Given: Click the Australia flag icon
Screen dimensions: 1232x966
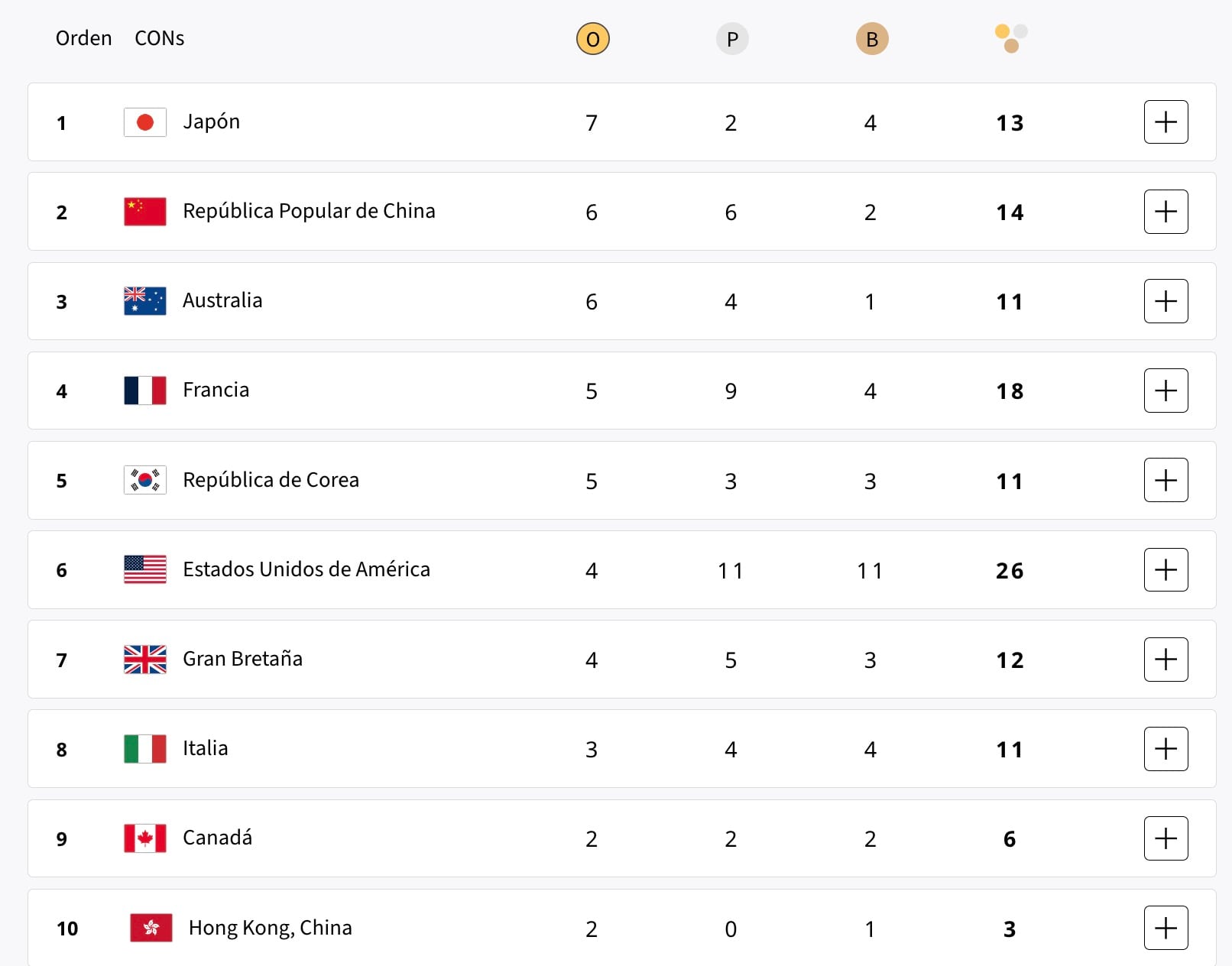Looking at the screenshot, I should coord(145,301).
